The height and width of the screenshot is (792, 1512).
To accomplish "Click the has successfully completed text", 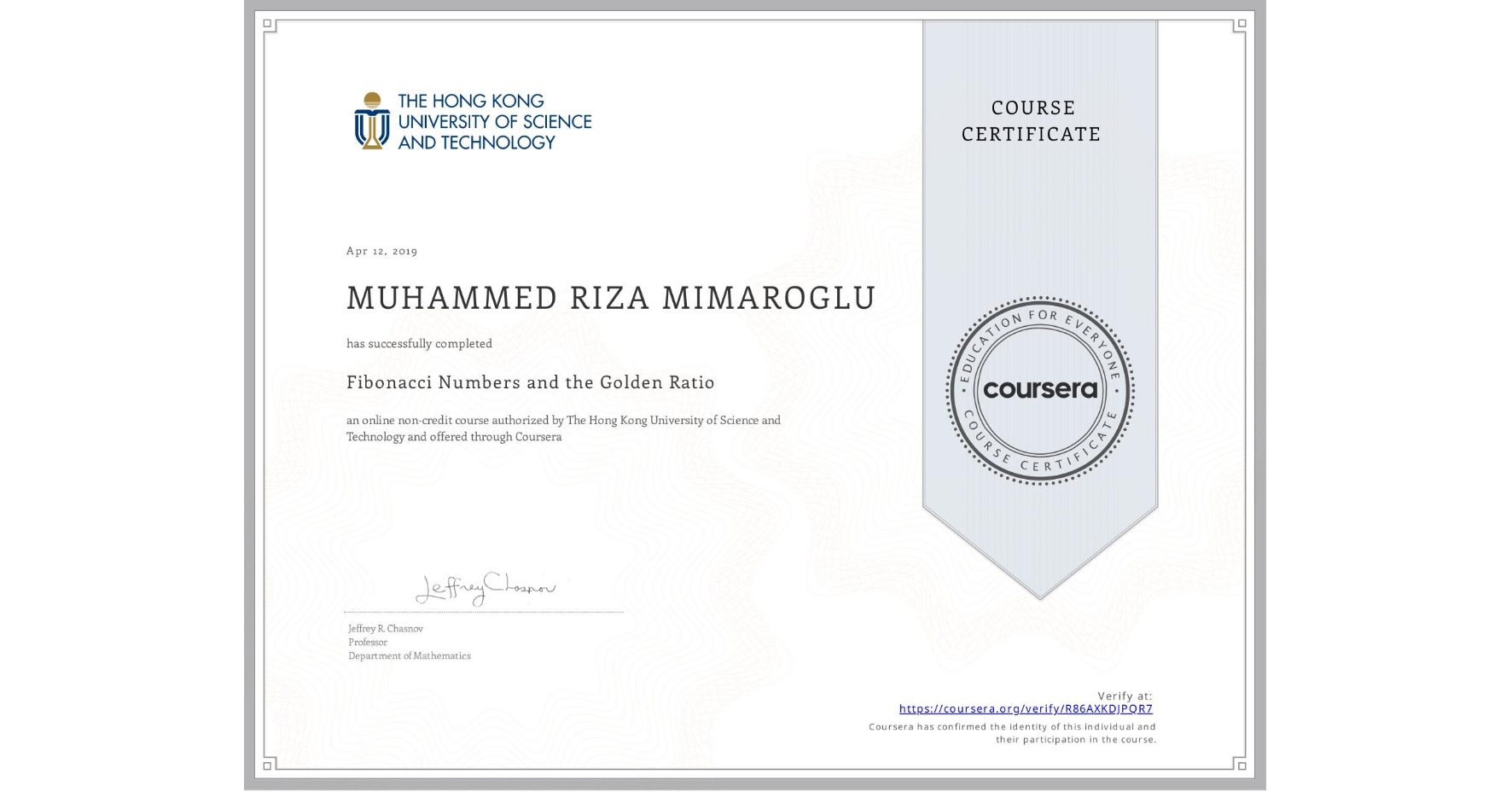I will tap(419, 343).
